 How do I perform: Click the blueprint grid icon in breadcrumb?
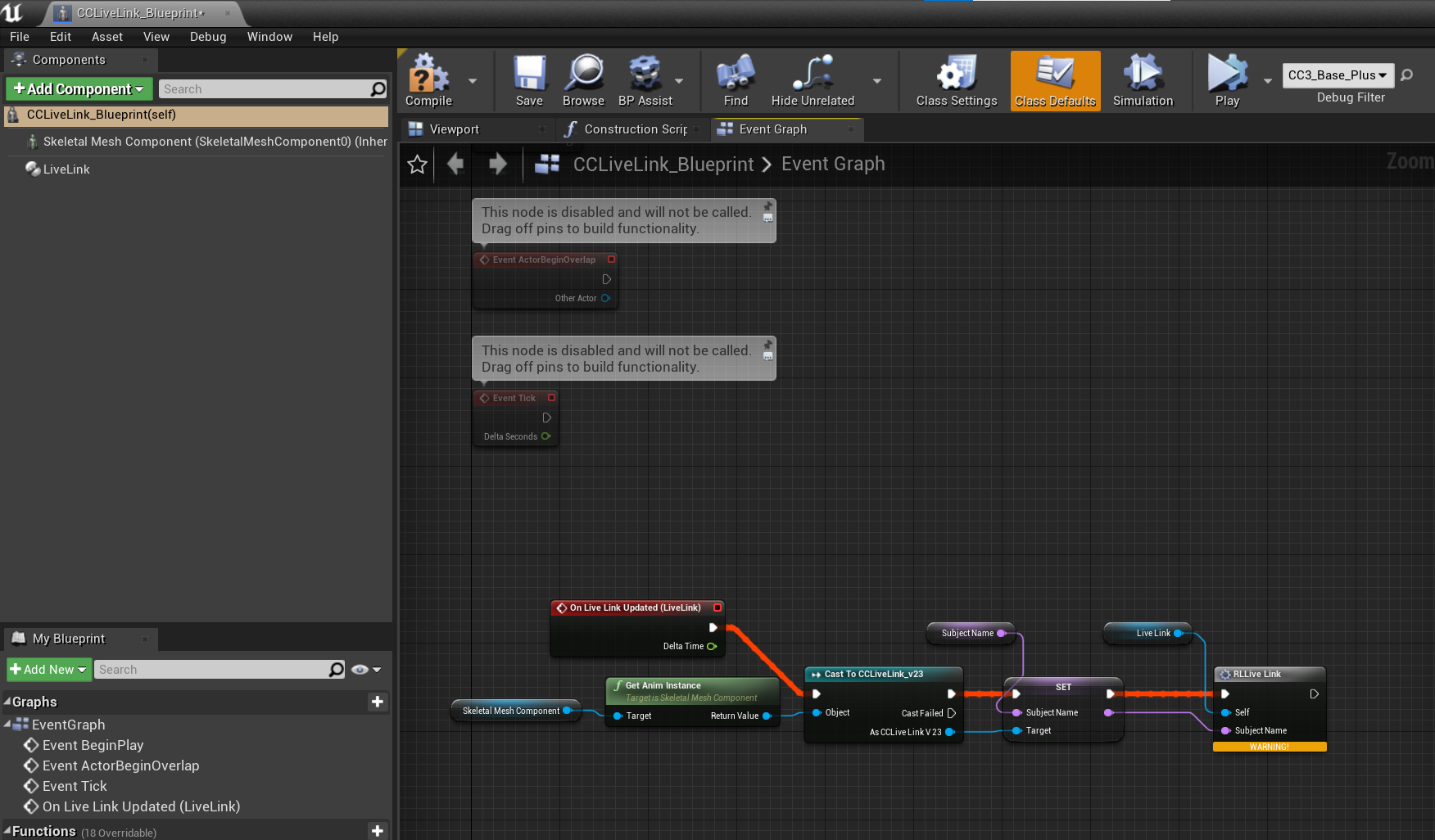[546, 165]
